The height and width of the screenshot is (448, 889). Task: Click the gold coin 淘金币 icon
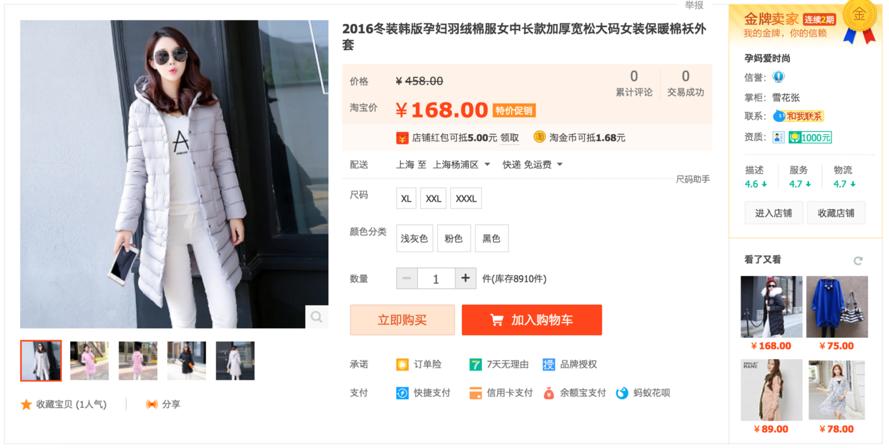pos(539,137)
